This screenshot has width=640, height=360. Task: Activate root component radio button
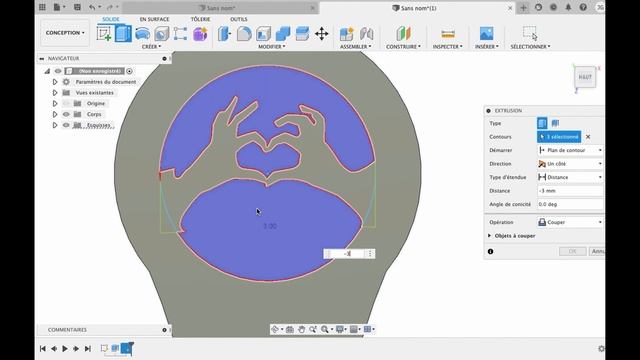pyautogui.click(x=129, y=71)
